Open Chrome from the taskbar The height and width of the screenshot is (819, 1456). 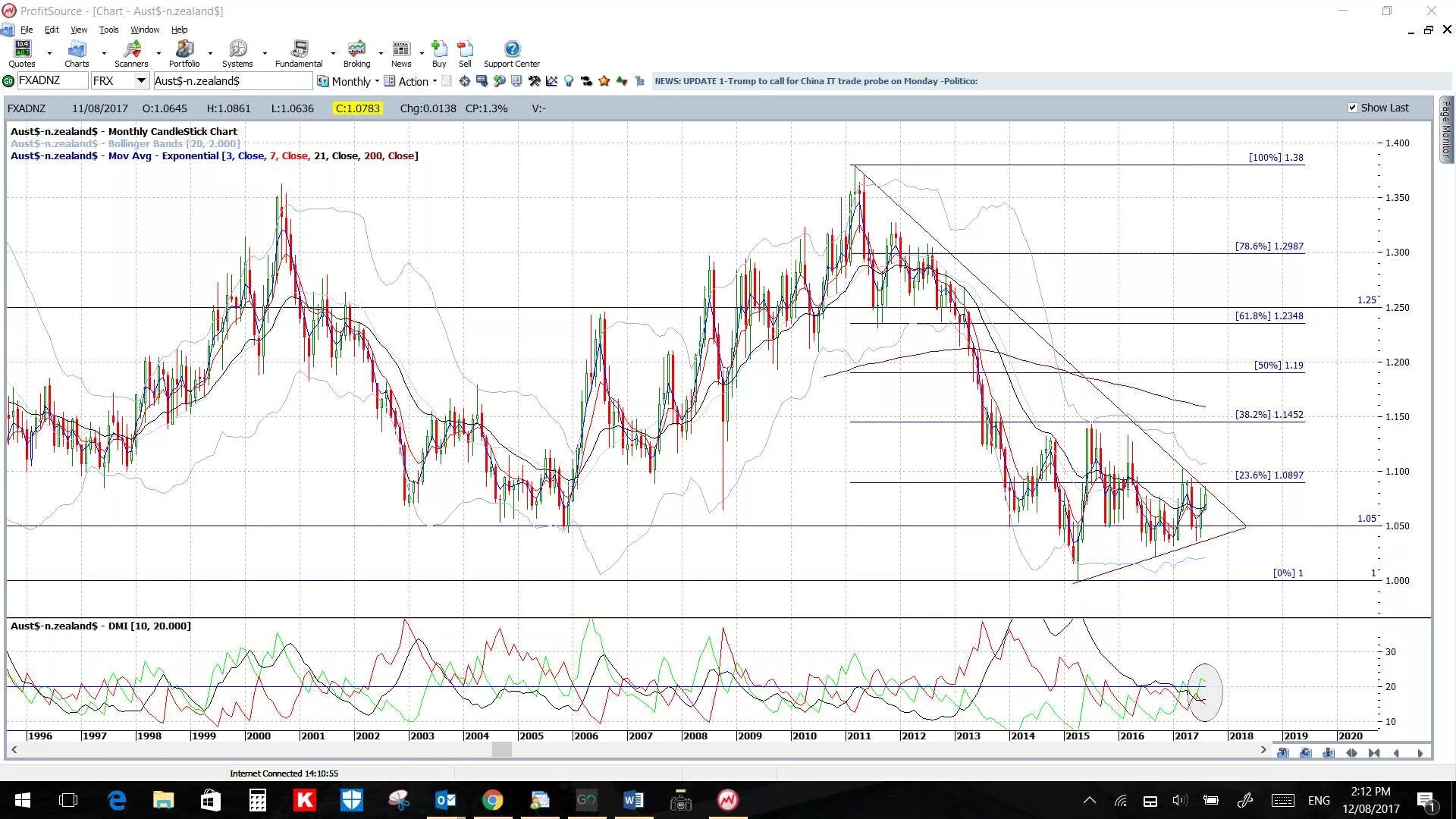[493, 800]
